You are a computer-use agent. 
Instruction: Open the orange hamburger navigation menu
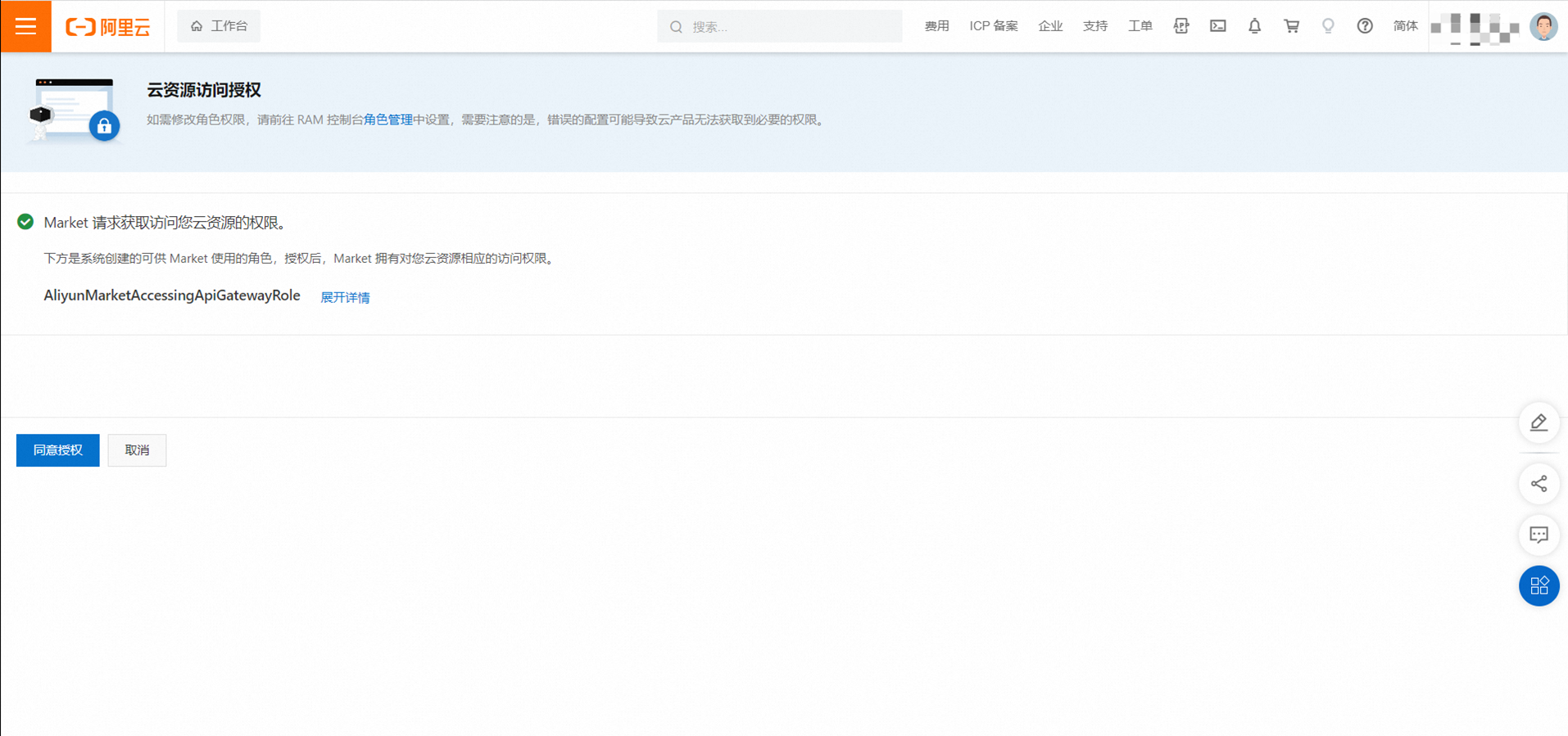tap(25, 26)
